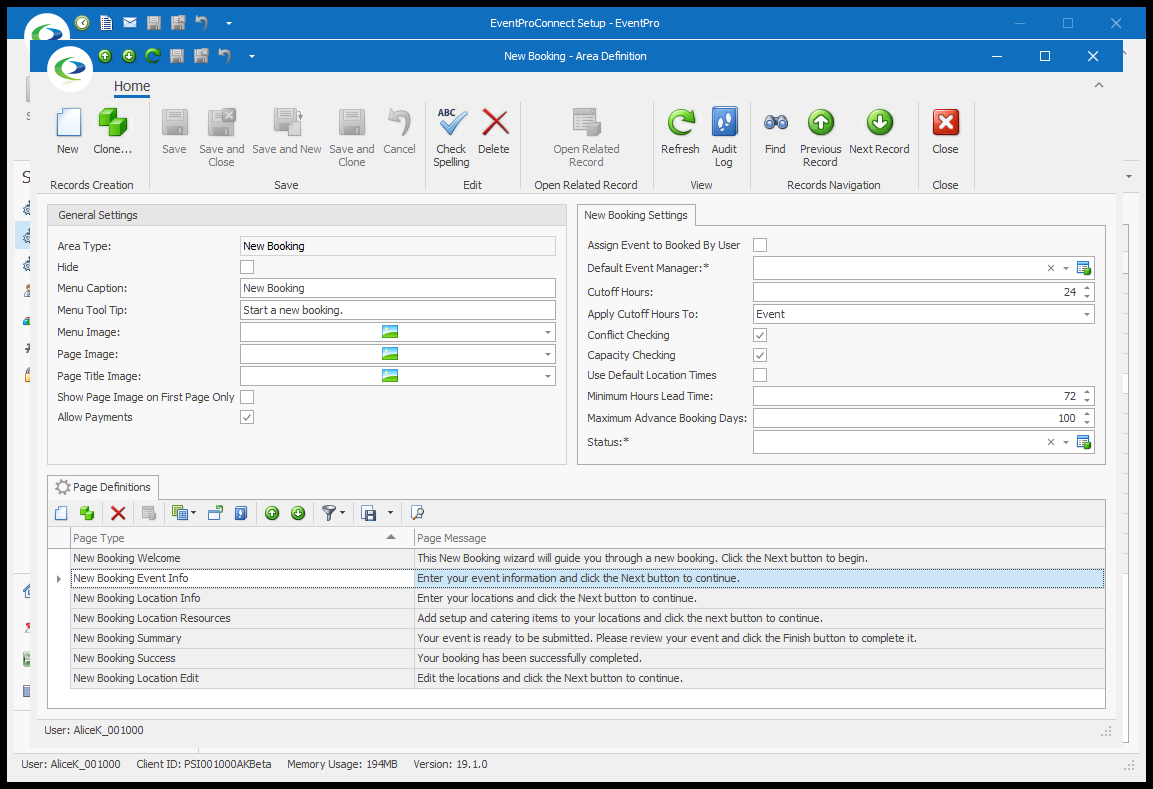The width and height of the screenshot is (1153, 789).
Task: Toggle the Conflict Checking checkbox
Action: coord(760,335)
